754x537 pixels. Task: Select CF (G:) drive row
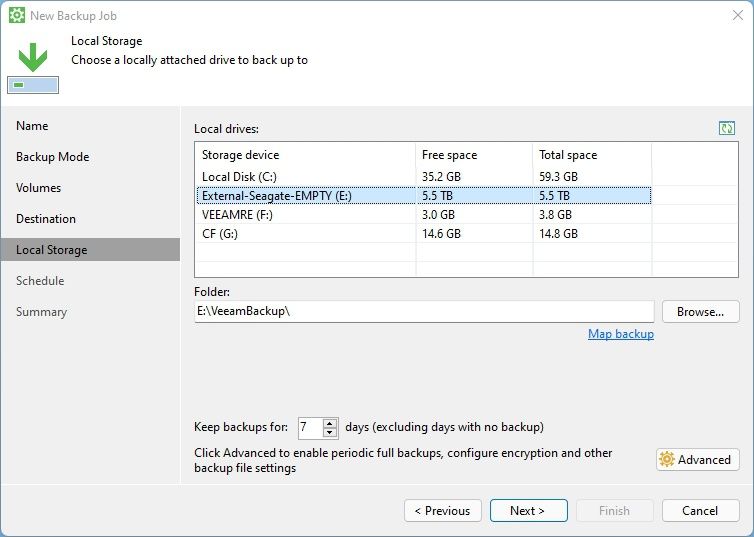tap(423, 234)
